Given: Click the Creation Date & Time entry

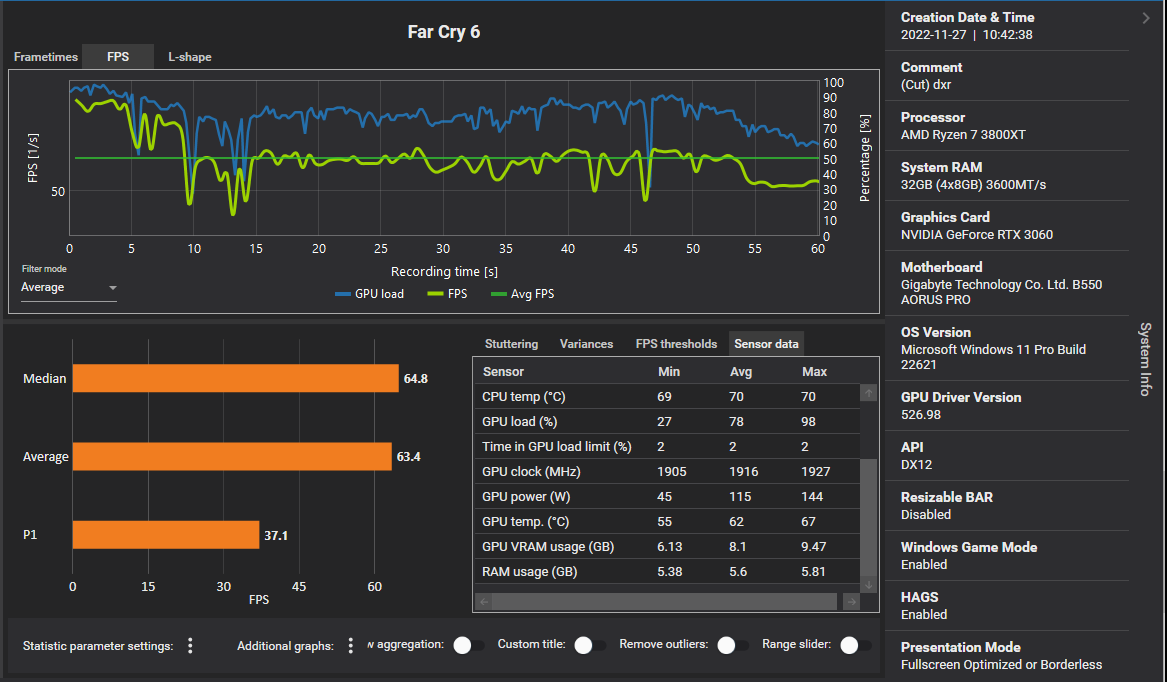Looking at the screenshot, I should point(1006,25).
